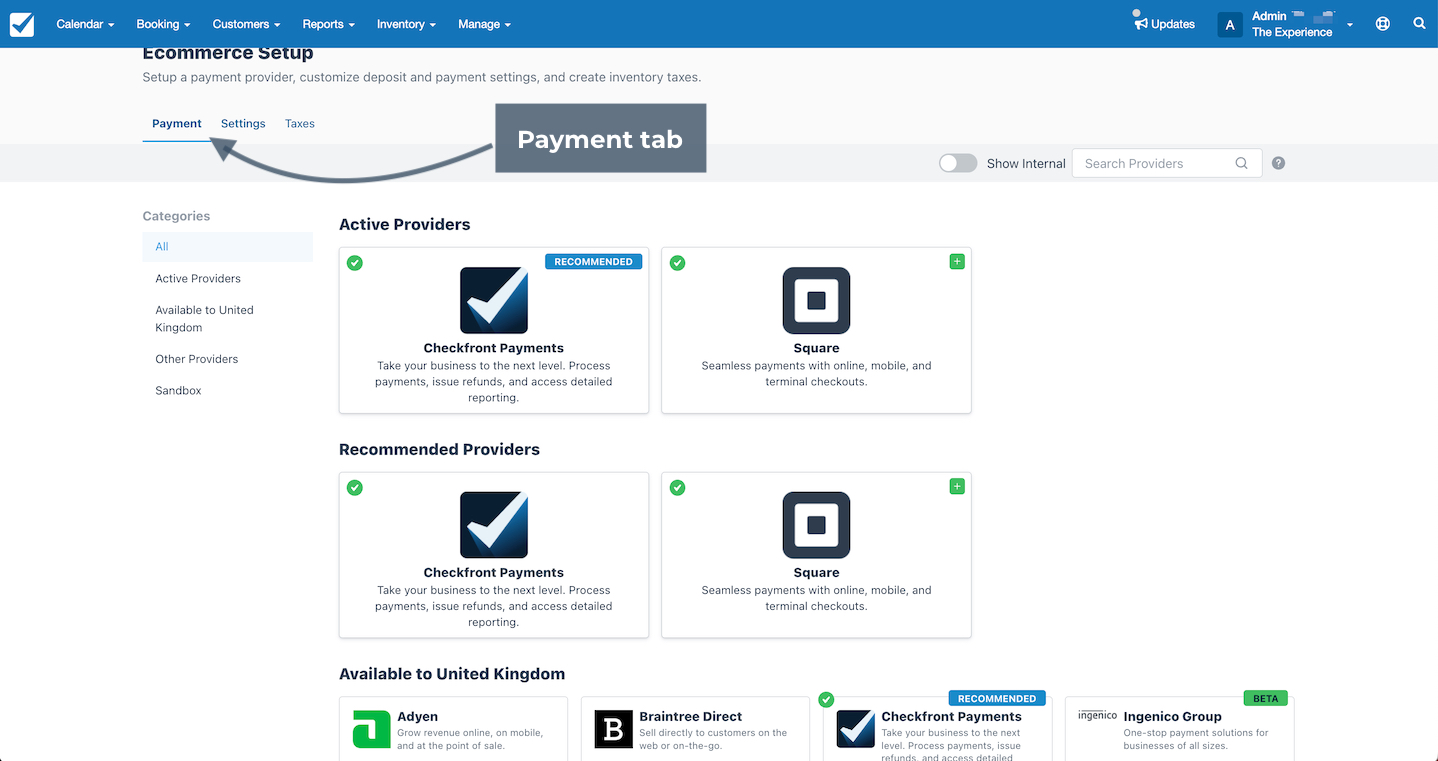
Task: Open the help lifebuoy icon in the top bar
Action: coord(1383,24)
